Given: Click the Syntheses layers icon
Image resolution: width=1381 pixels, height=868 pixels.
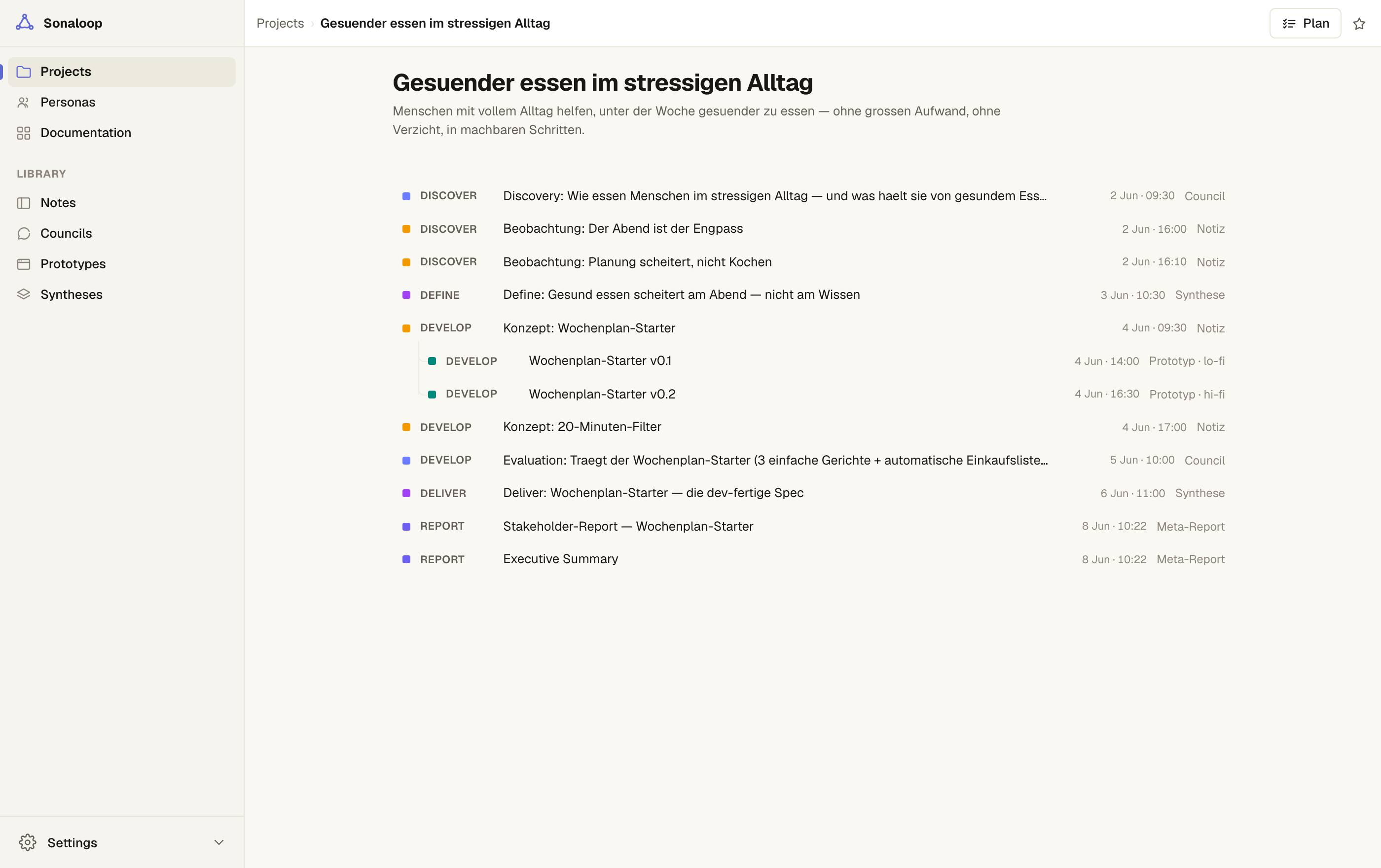Looking at the screenshot, I should click(x=24, y=294).
